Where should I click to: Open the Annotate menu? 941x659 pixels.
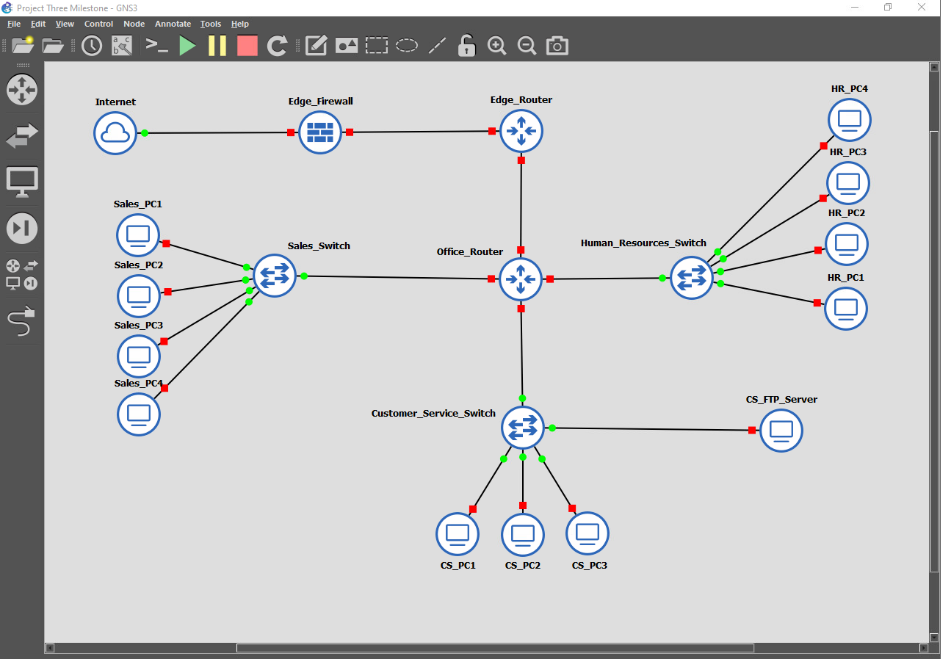pos(172,24)
